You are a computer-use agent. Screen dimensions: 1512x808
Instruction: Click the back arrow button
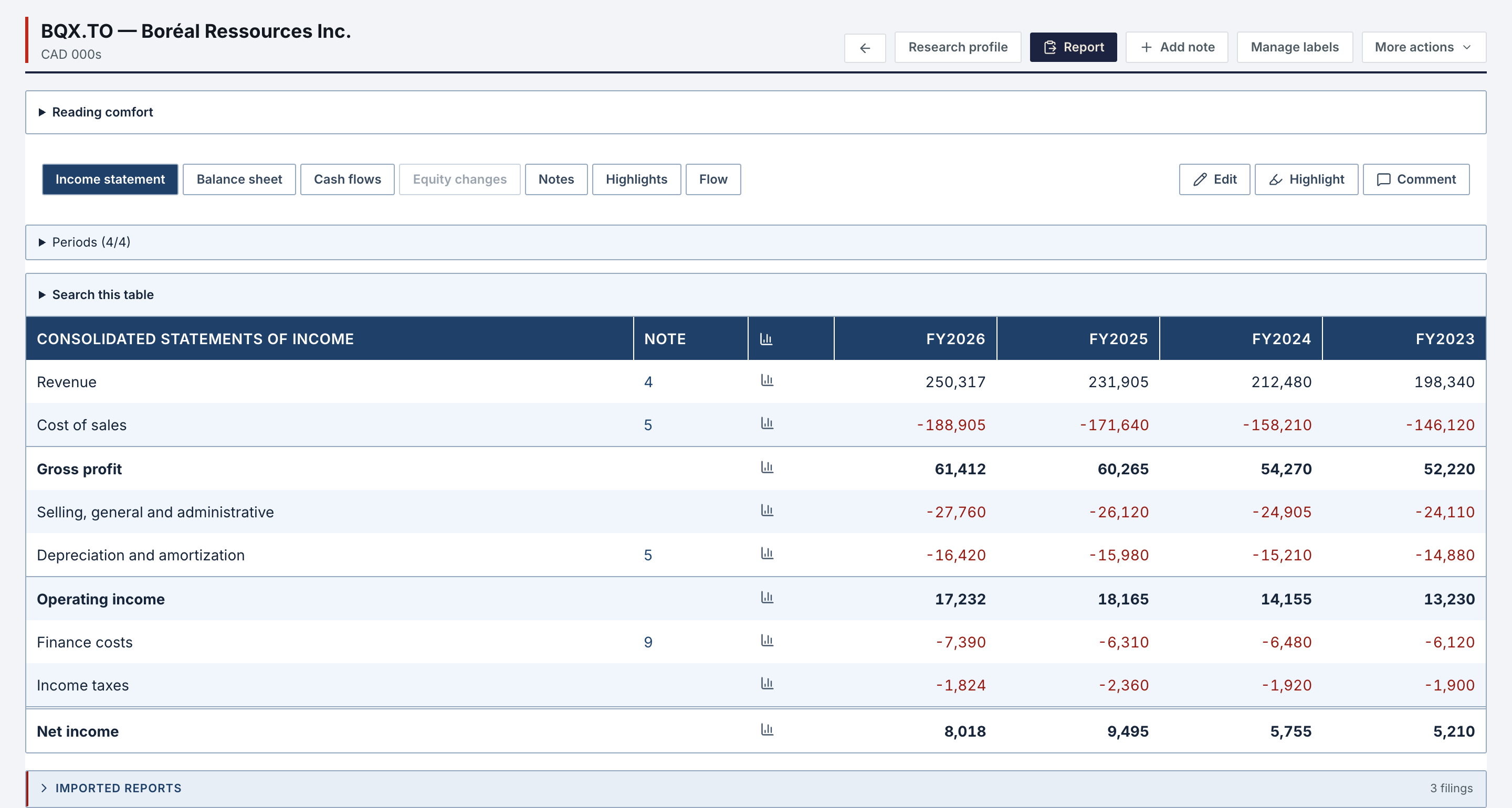pyautogui.click(x=865, y=48)
